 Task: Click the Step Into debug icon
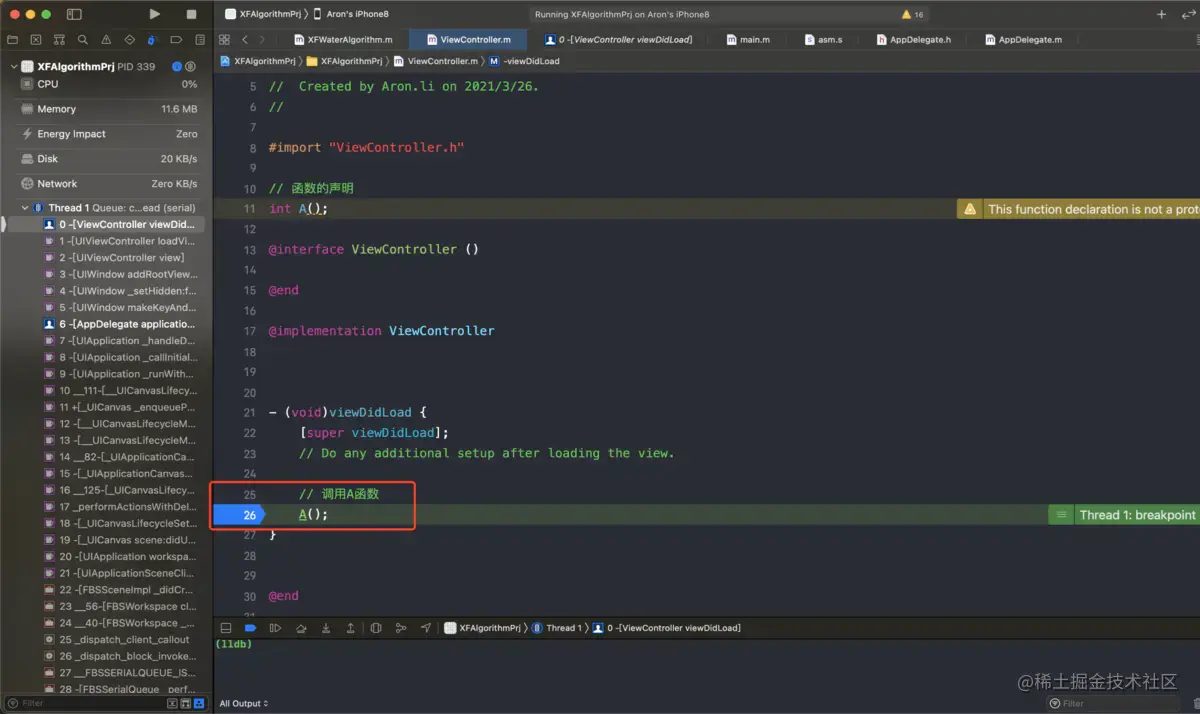(x=326, y=628)
